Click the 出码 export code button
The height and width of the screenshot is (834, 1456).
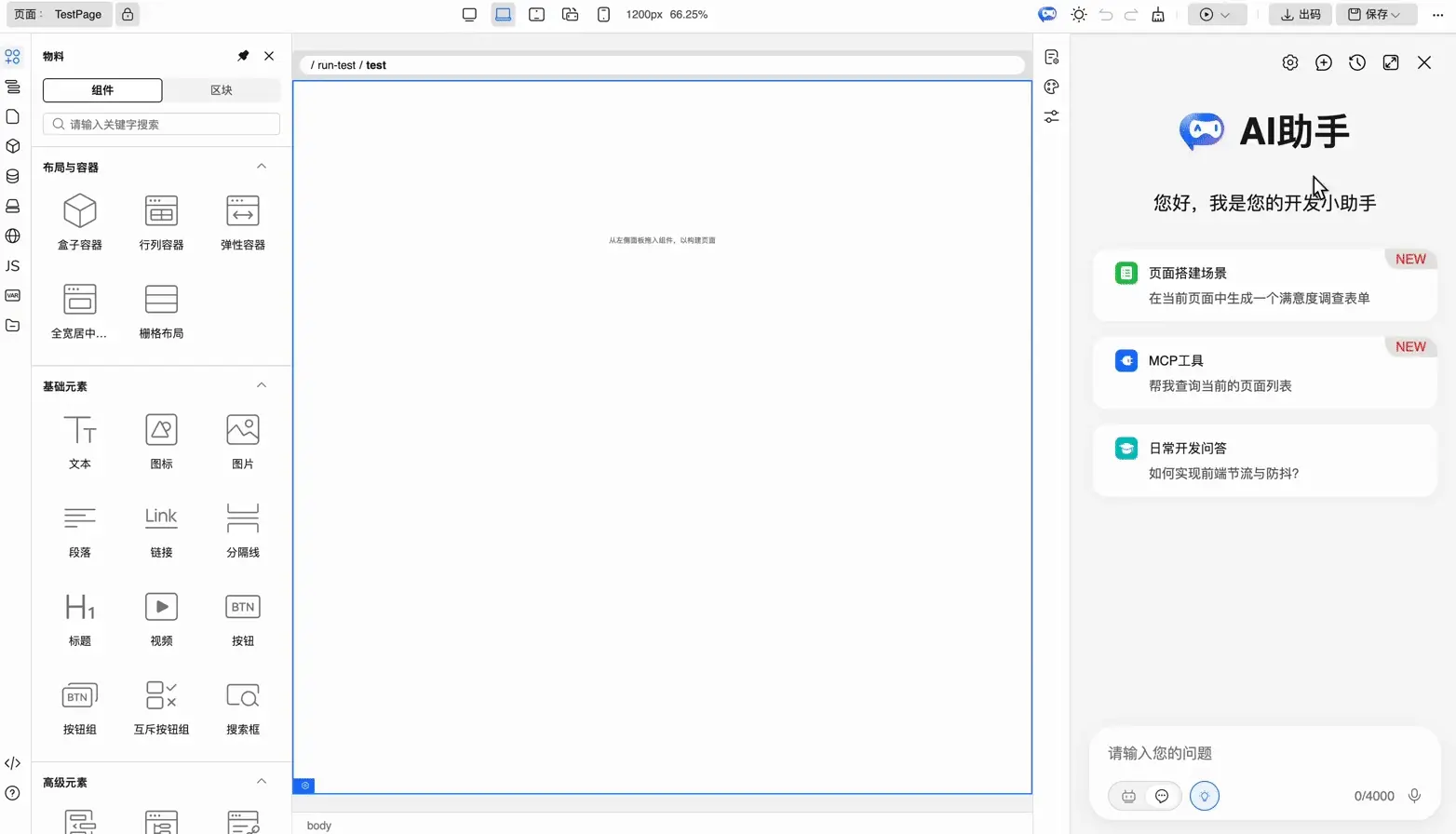(x=1301, y=14)
